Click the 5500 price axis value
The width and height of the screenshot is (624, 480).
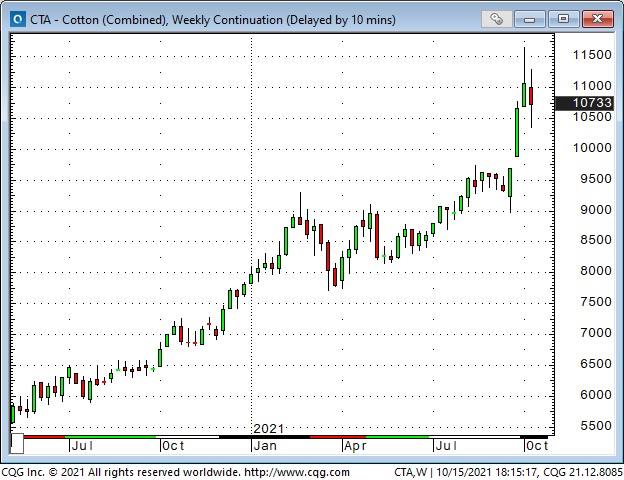(596, 426)
